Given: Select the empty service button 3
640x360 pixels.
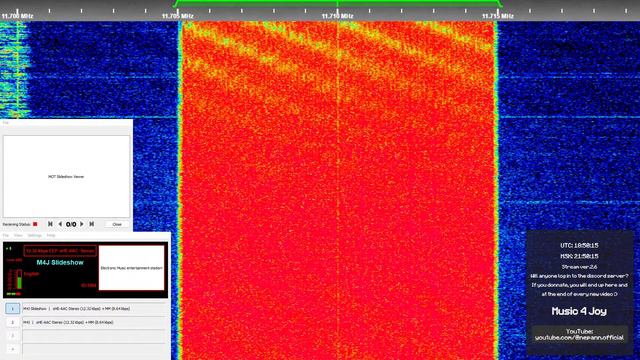Looking at the screenshot, I should [13, 336].
